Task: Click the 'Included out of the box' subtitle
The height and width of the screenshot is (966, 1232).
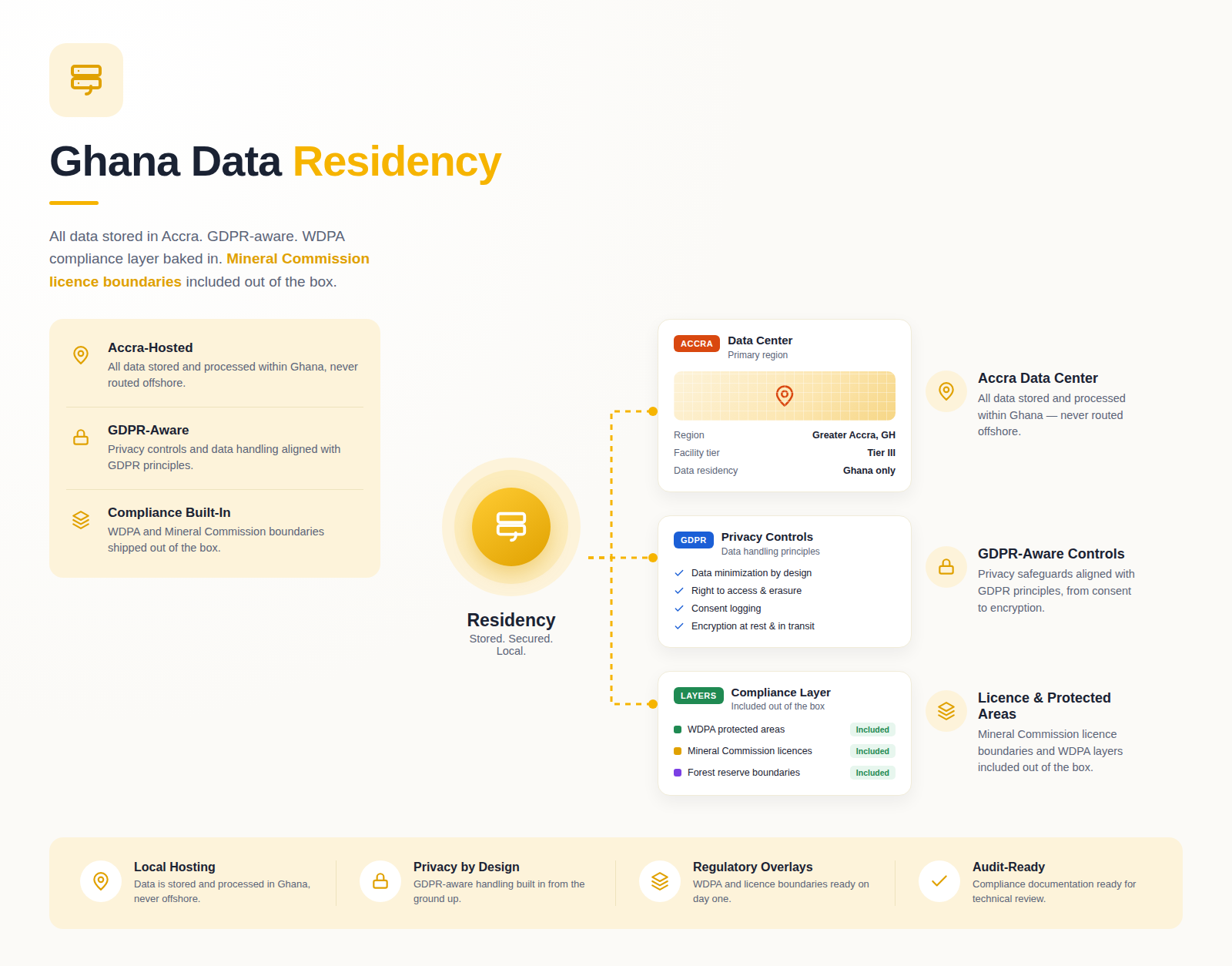Action: [x=778, y=706]
